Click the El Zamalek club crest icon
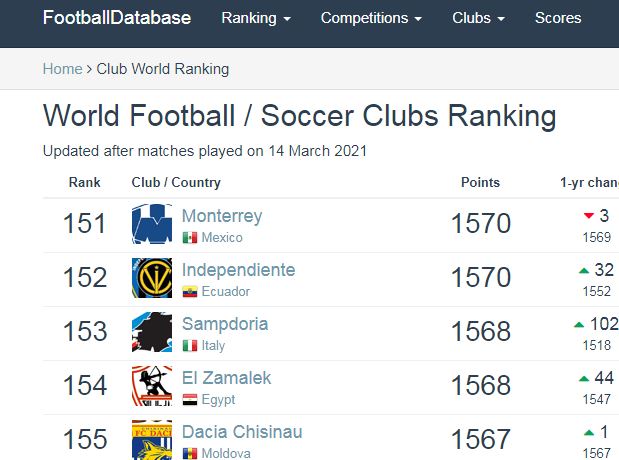The height and width of the screenshot is (460, 619). pos(152,386)
